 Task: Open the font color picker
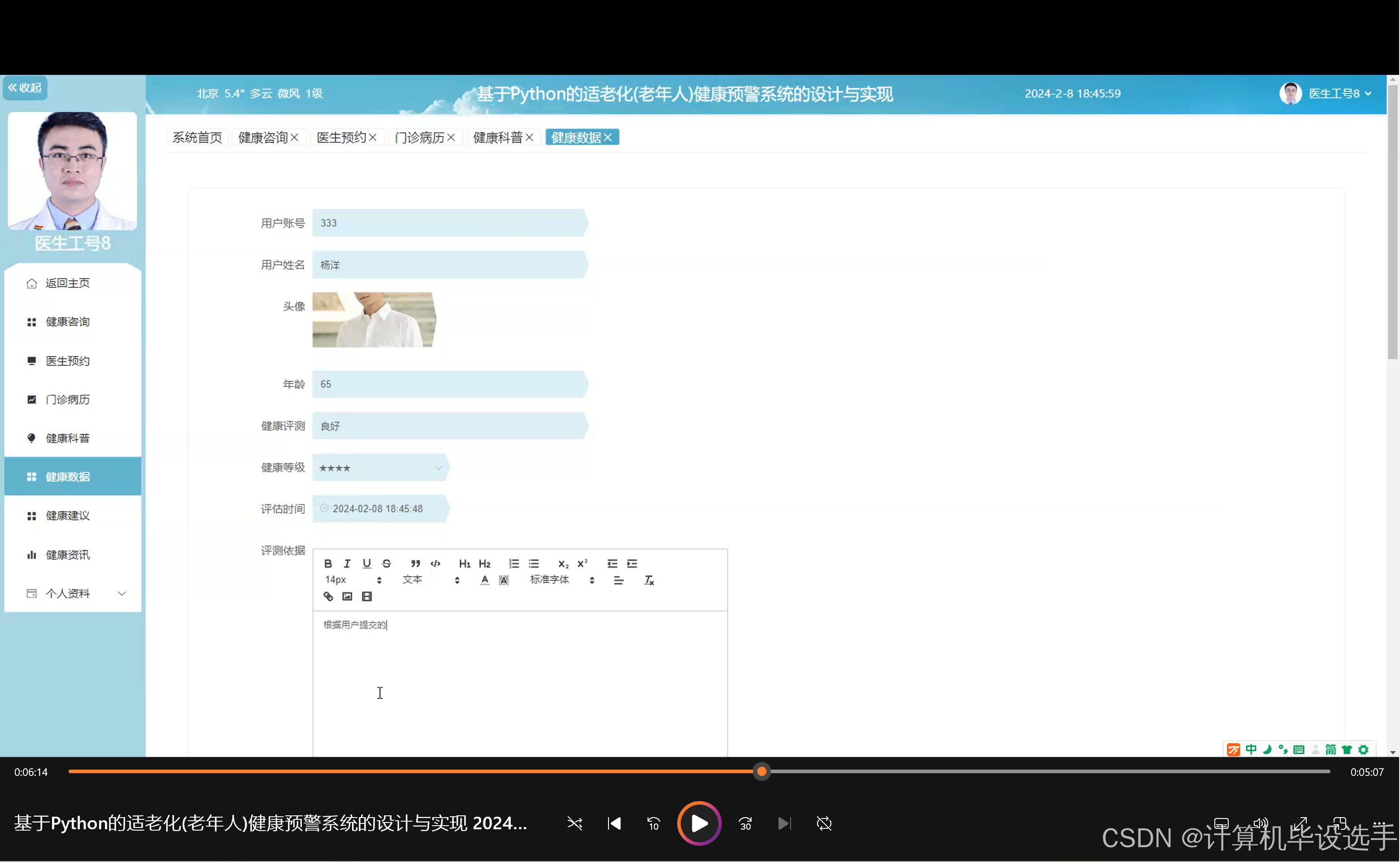point(484,580)
